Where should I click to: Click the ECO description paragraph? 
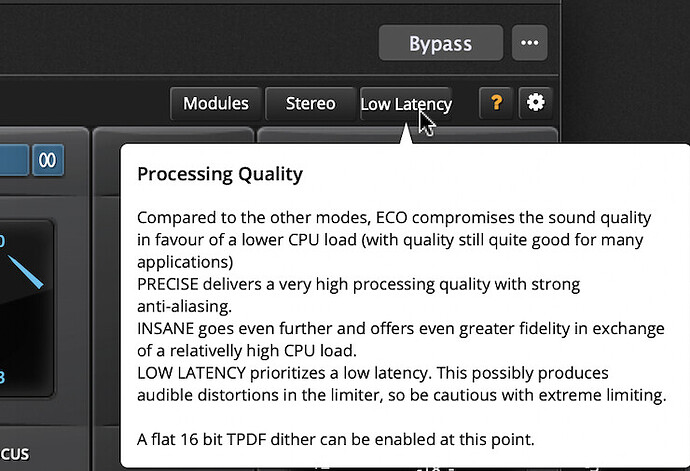point(394,239)
